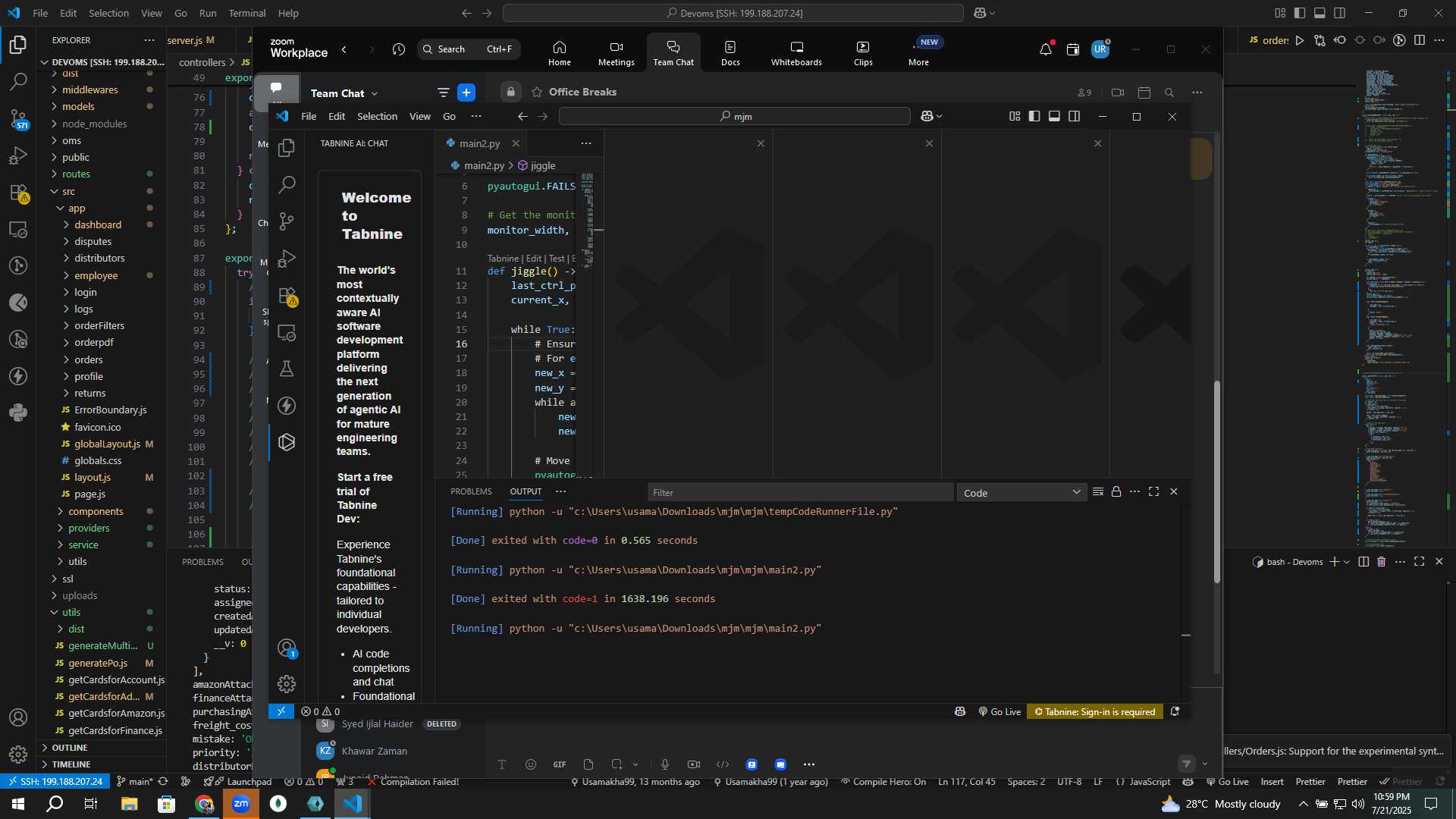Open Zoom Whiteboards

pyautogui.click(x=796, y=53)
